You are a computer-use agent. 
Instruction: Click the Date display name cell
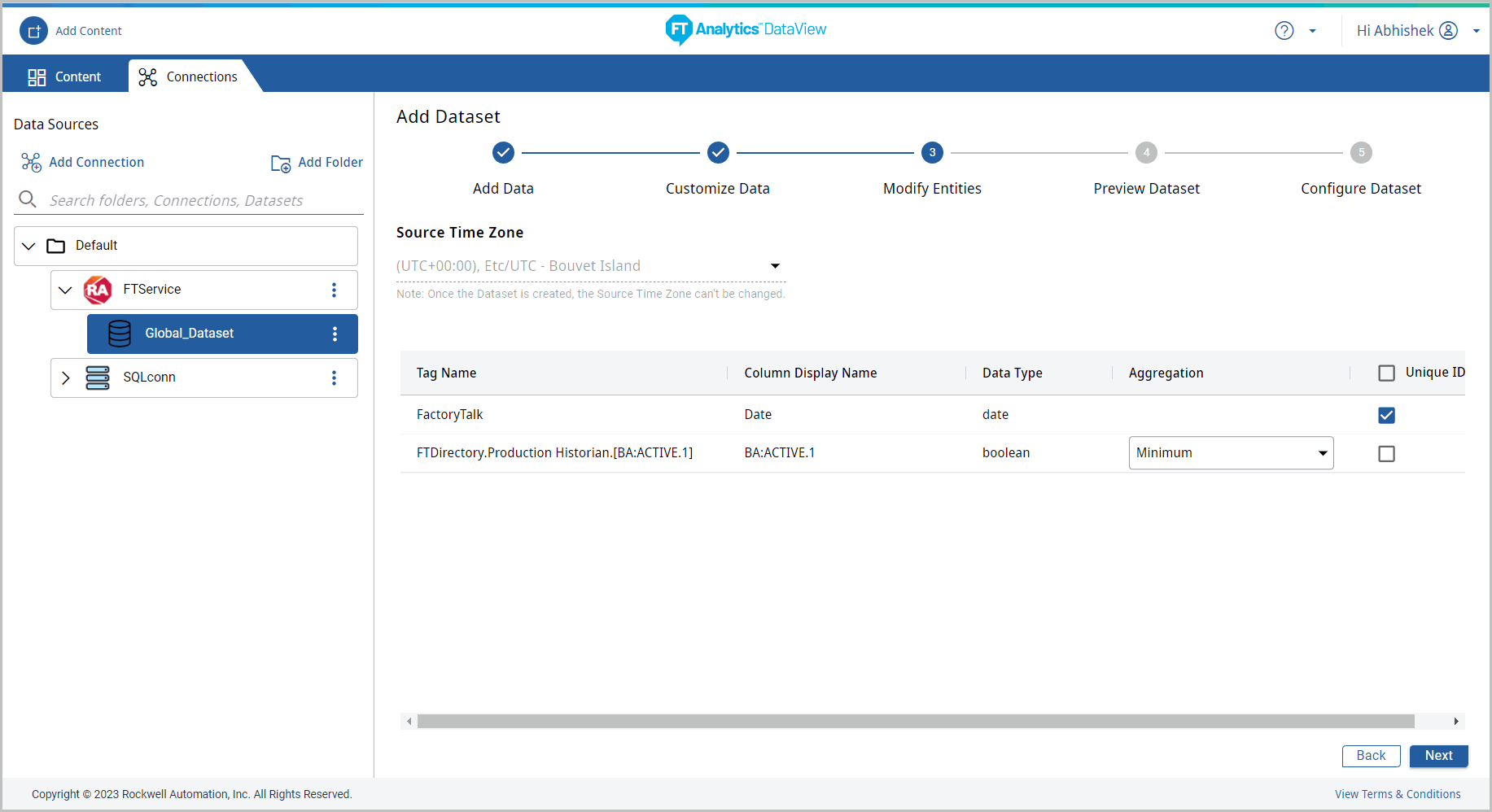(x=758, y=415)
